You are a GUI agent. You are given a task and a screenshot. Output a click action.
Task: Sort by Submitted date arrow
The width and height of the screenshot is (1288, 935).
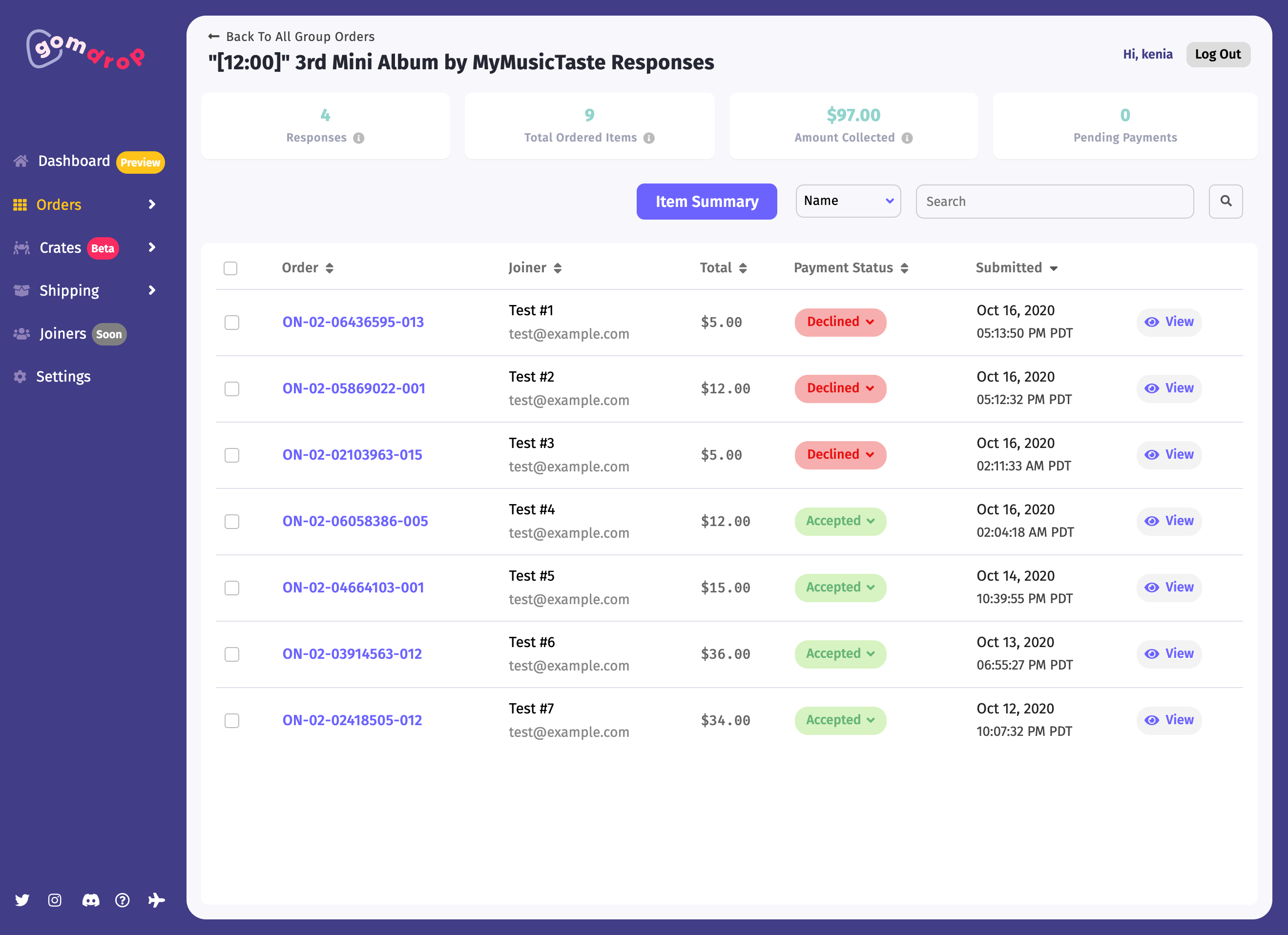tap(1054, 268)
